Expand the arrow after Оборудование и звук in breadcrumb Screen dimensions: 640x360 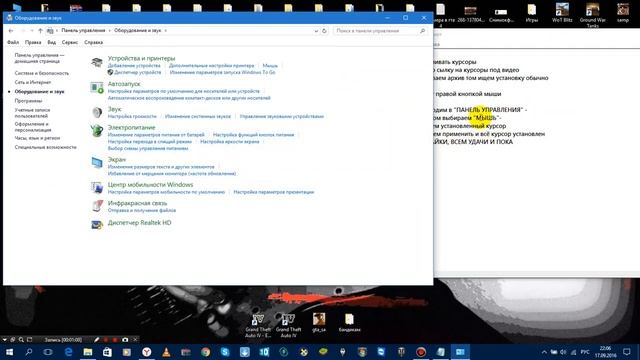pyautogui.click(x=165, y=31)
